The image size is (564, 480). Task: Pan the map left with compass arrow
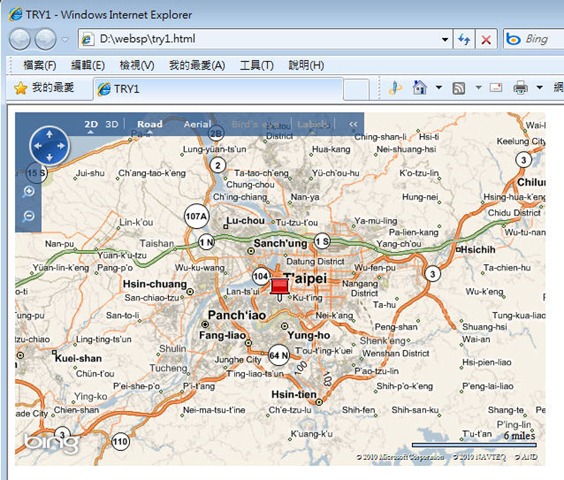tap(37, 146)
